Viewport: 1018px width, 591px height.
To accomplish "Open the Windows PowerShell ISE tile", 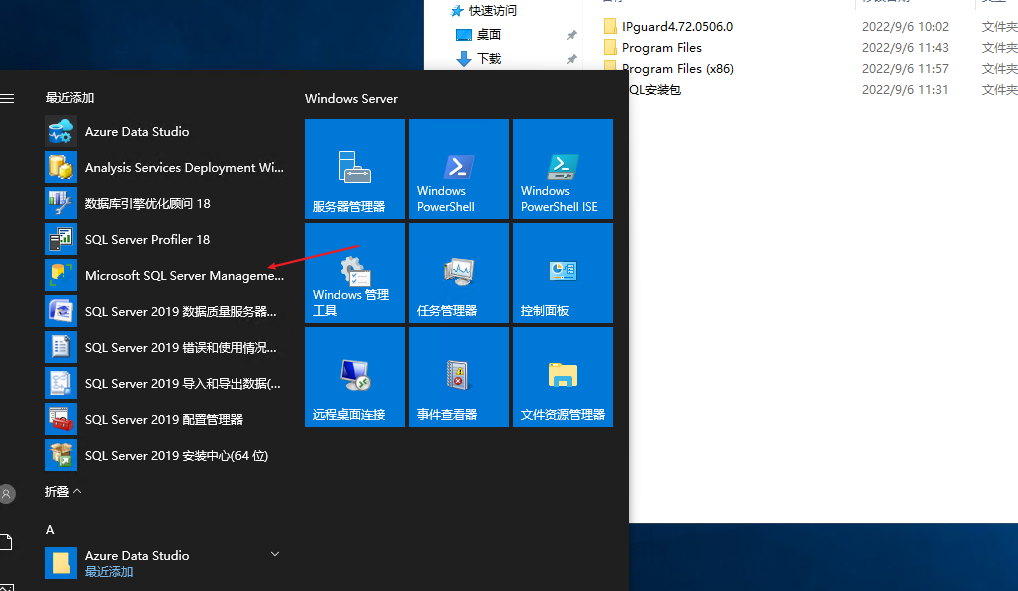I will [563, 169].
